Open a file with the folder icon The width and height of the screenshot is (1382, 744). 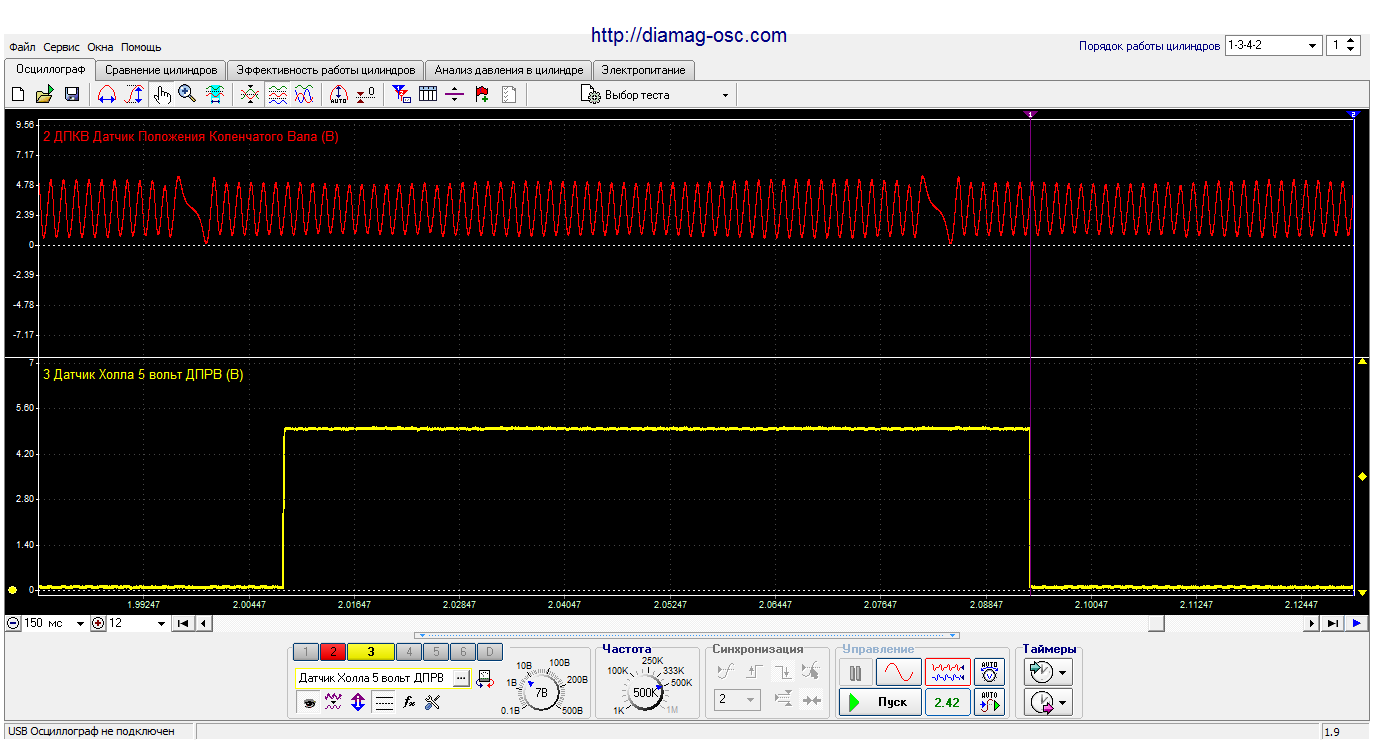(44, 95)
